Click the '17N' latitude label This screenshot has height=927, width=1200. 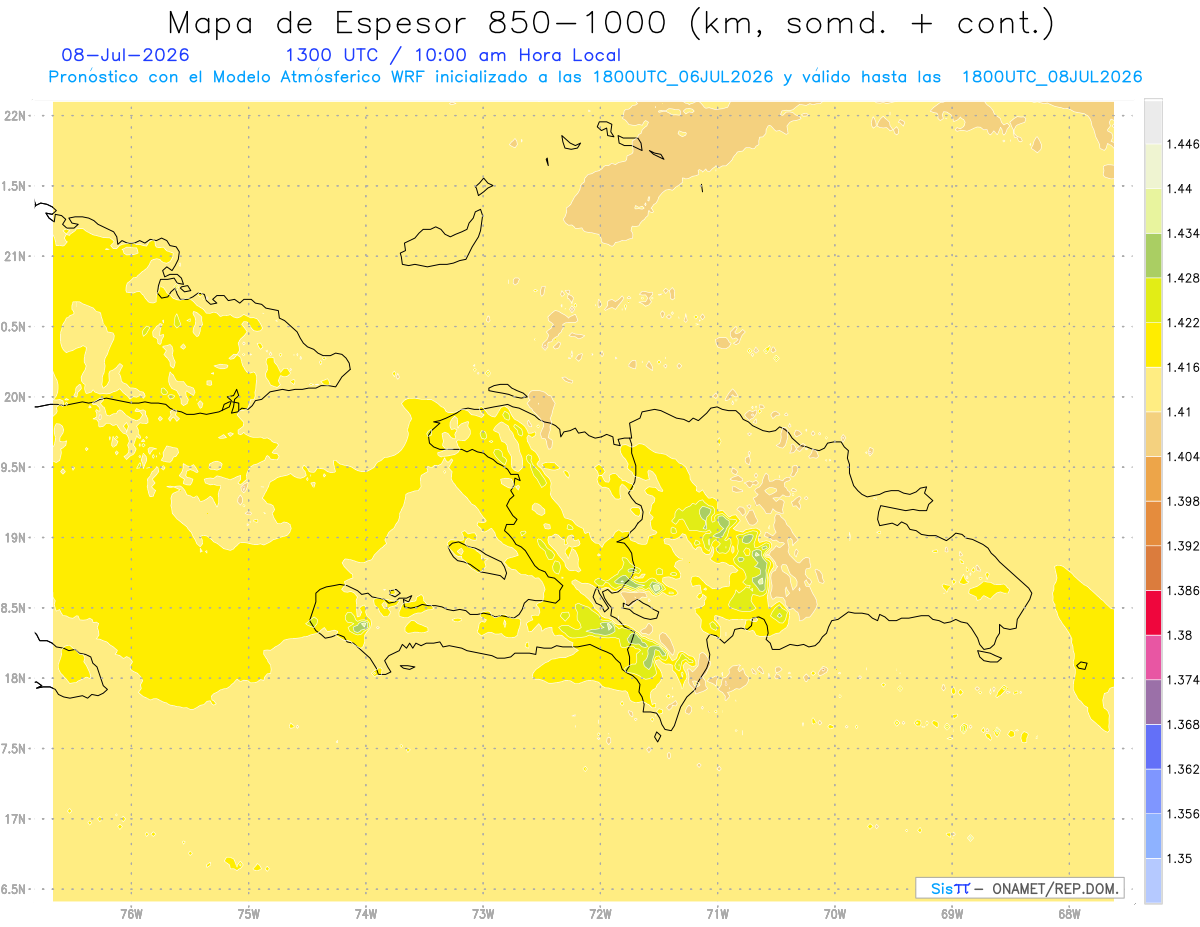[15, 819]
